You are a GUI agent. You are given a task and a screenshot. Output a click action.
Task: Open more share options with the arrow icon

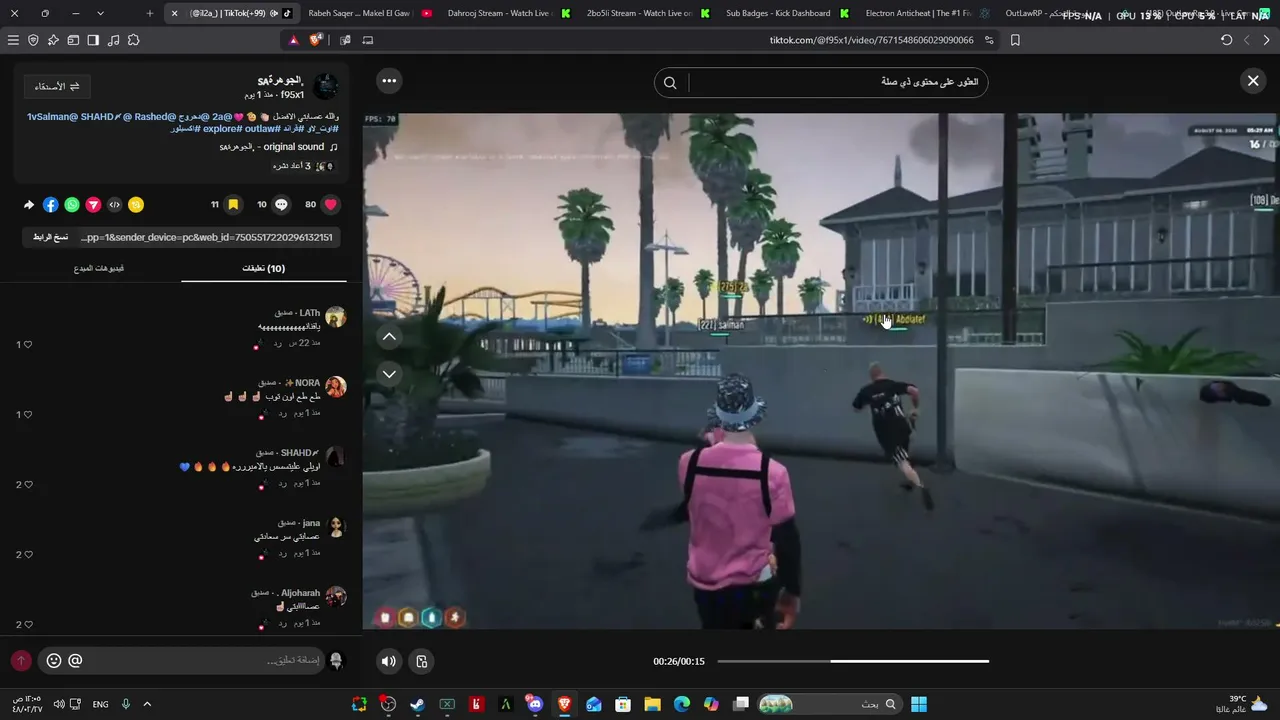29,204
